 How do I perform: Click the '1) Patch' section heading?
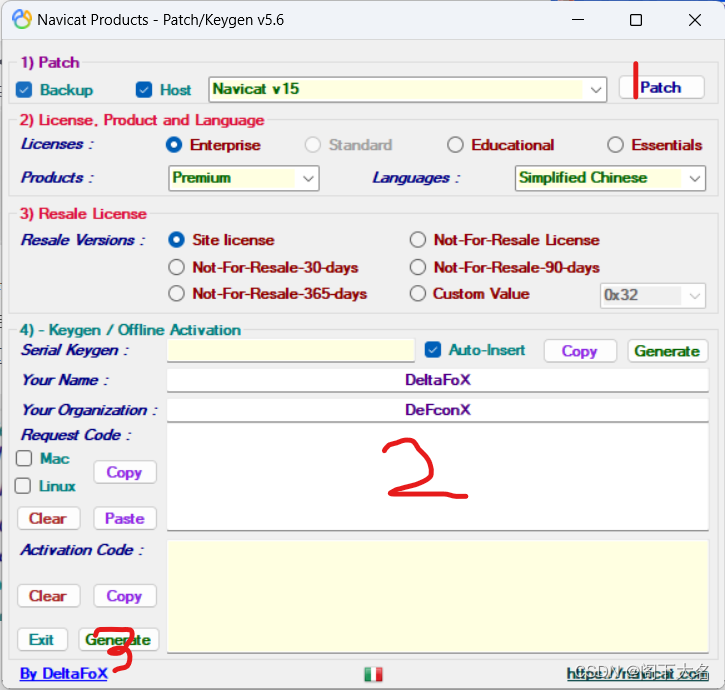pos(50,62)
